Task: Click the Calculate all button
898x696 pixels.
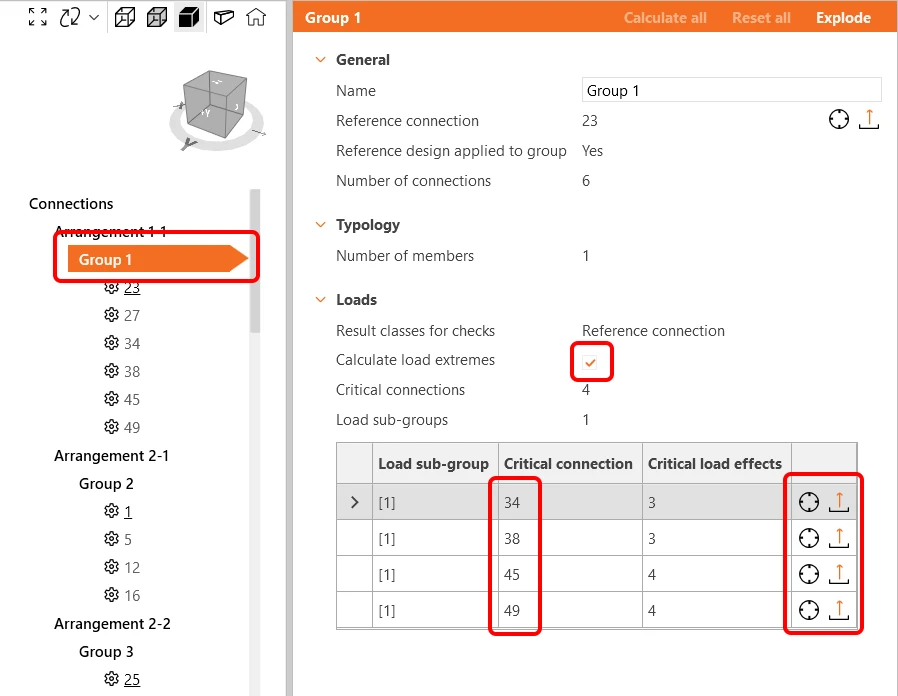Action: click(665, 18)
